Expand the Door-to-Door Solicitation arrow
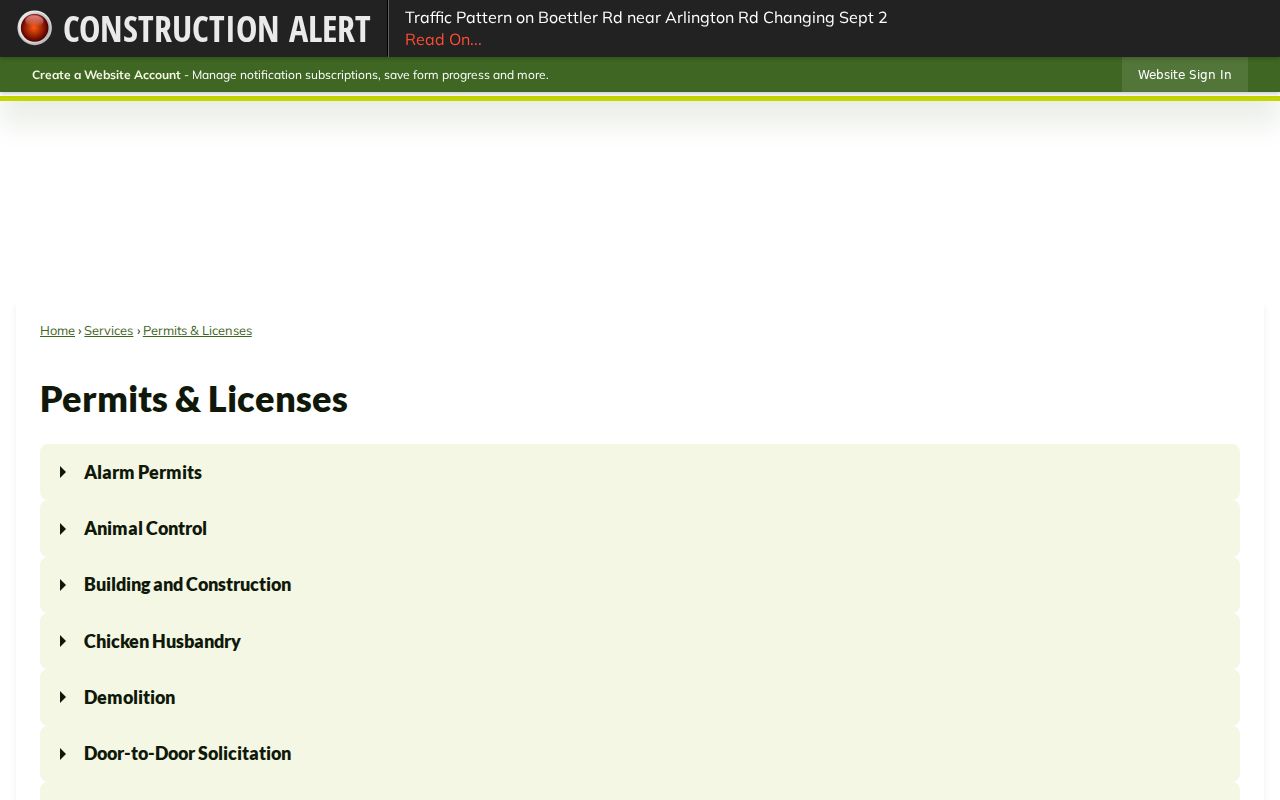This screenshot has height=800, width=1280. 63,753
